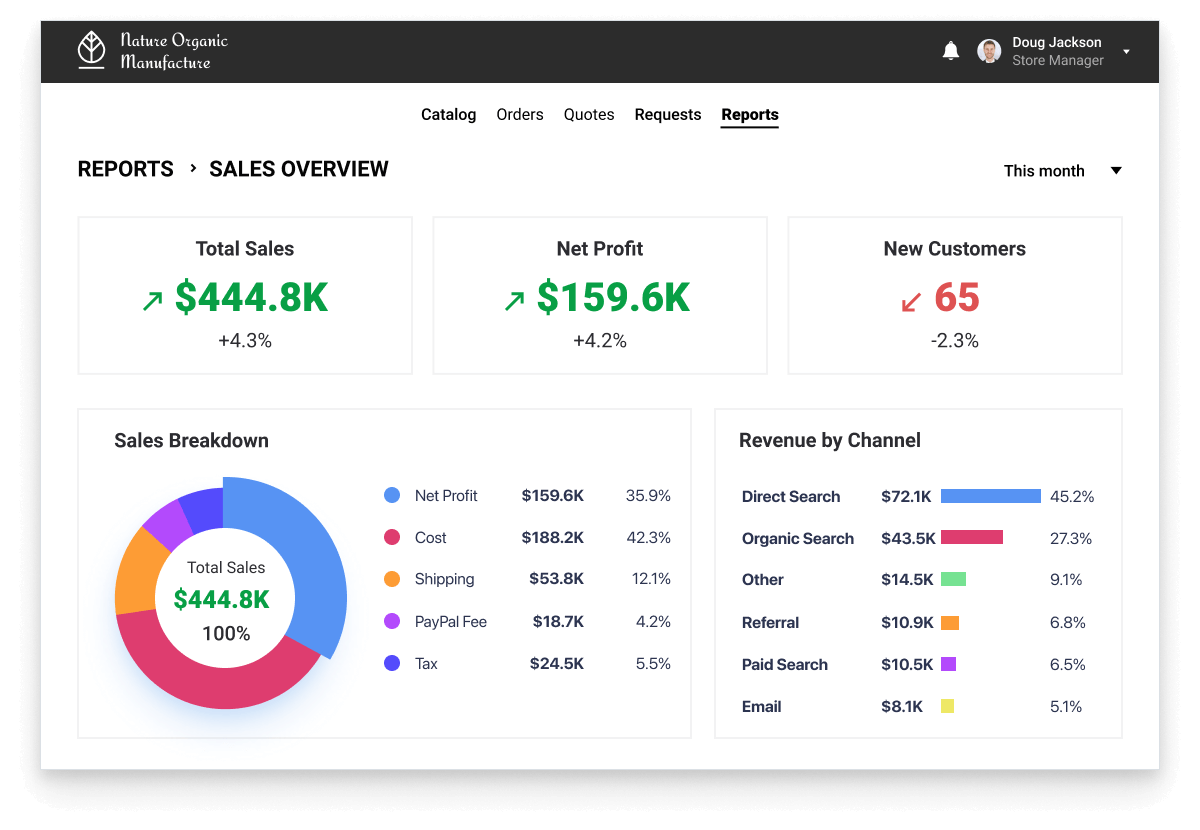Select the Requests tab

point(668,115)
